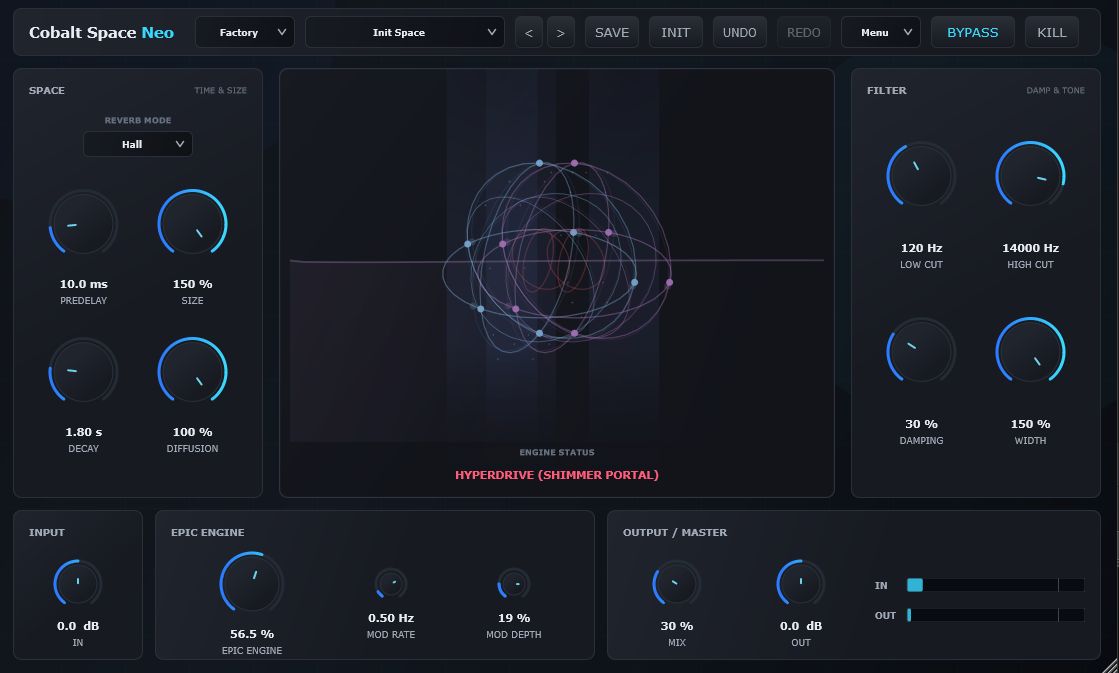Click the IN level meter
Screen dimensions: 1119x673
996,585
